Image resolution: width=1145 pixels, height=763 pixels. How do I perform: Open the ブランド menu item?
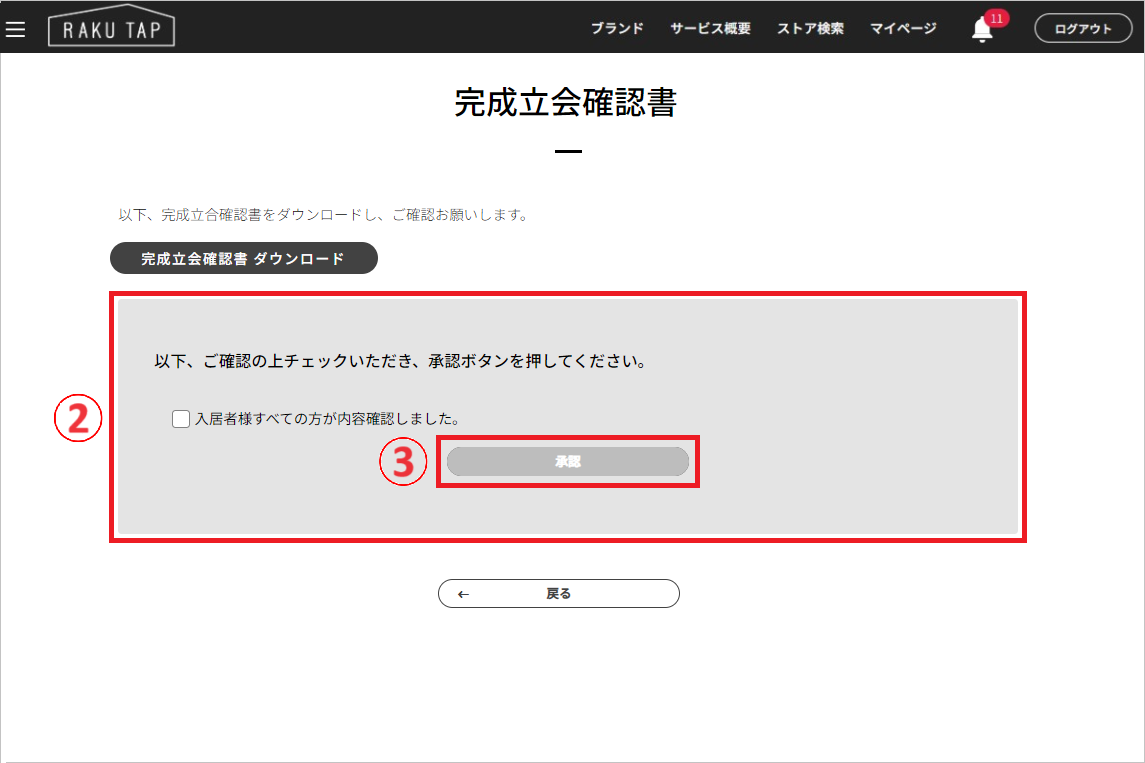point(617,28)
